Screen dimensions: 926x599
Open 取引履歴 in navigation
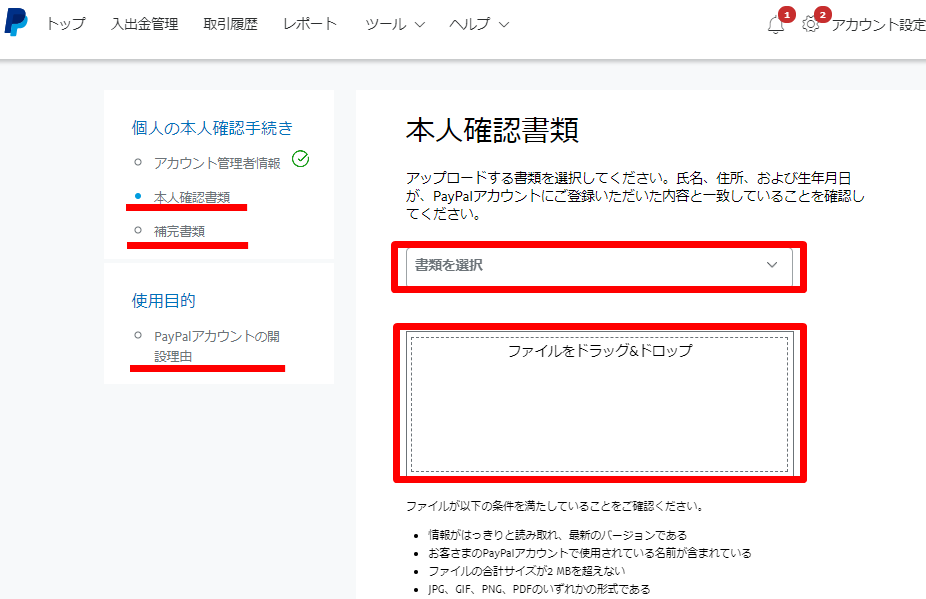230,24
